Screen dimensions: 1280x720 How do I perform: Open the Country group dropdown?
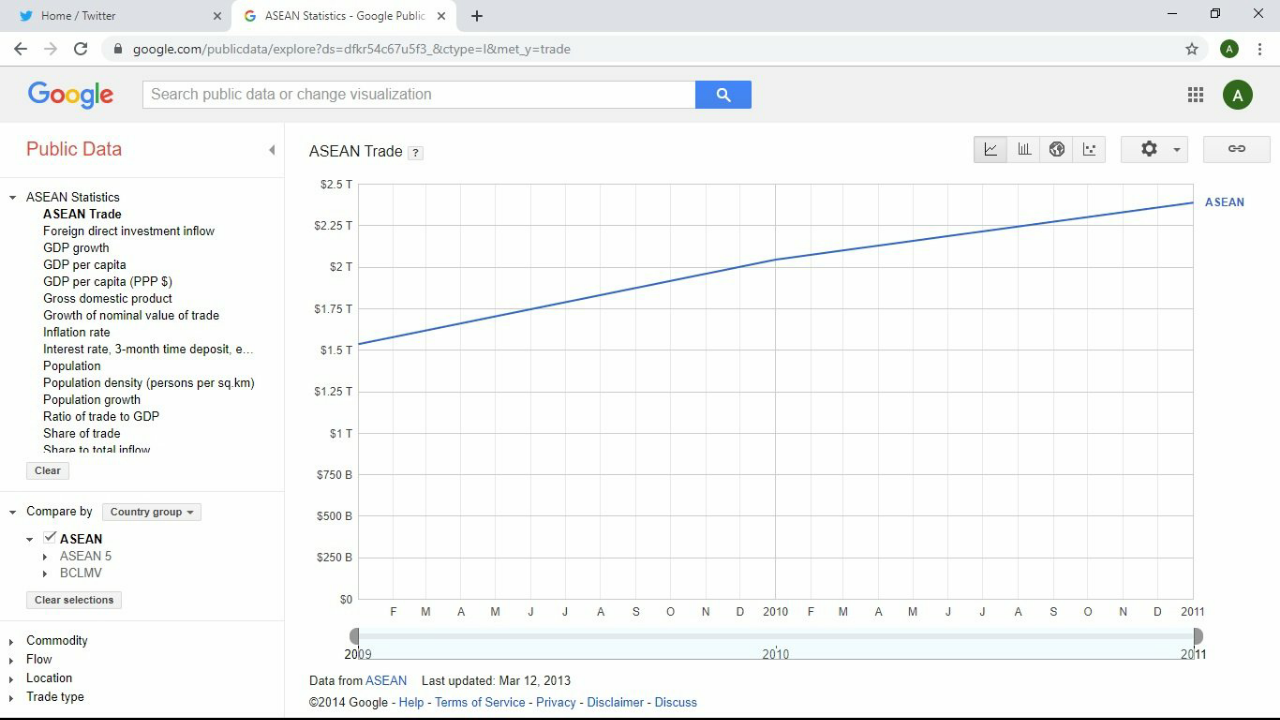[152, 512]
